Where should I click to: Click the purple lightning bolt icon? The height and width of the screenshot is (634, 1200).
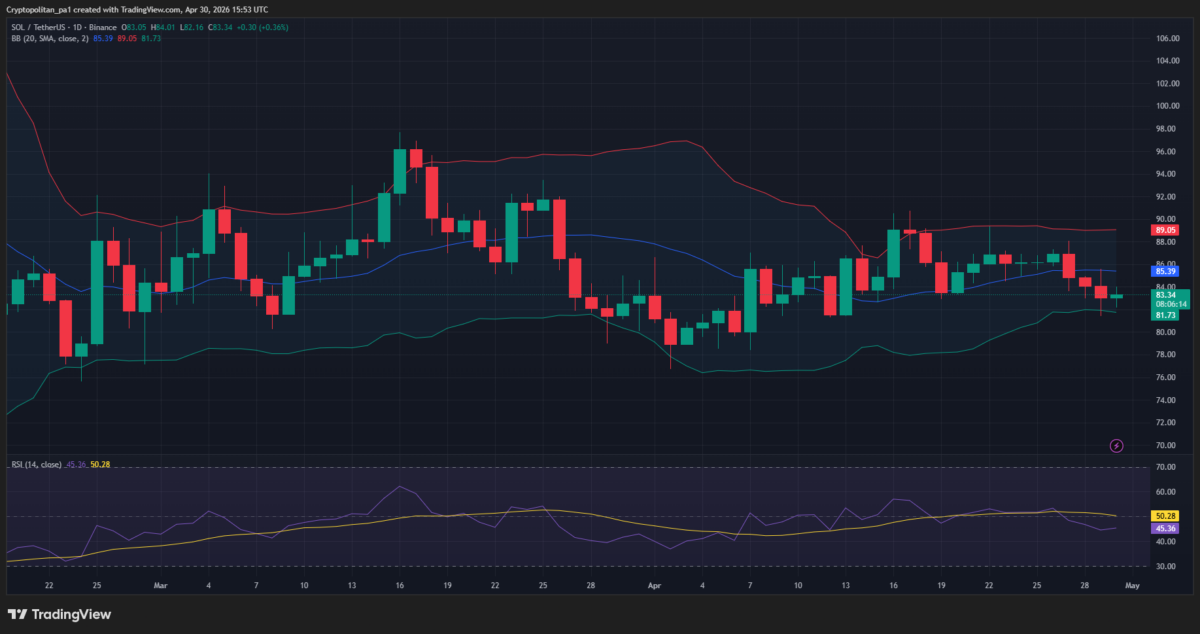(1117, 445)
